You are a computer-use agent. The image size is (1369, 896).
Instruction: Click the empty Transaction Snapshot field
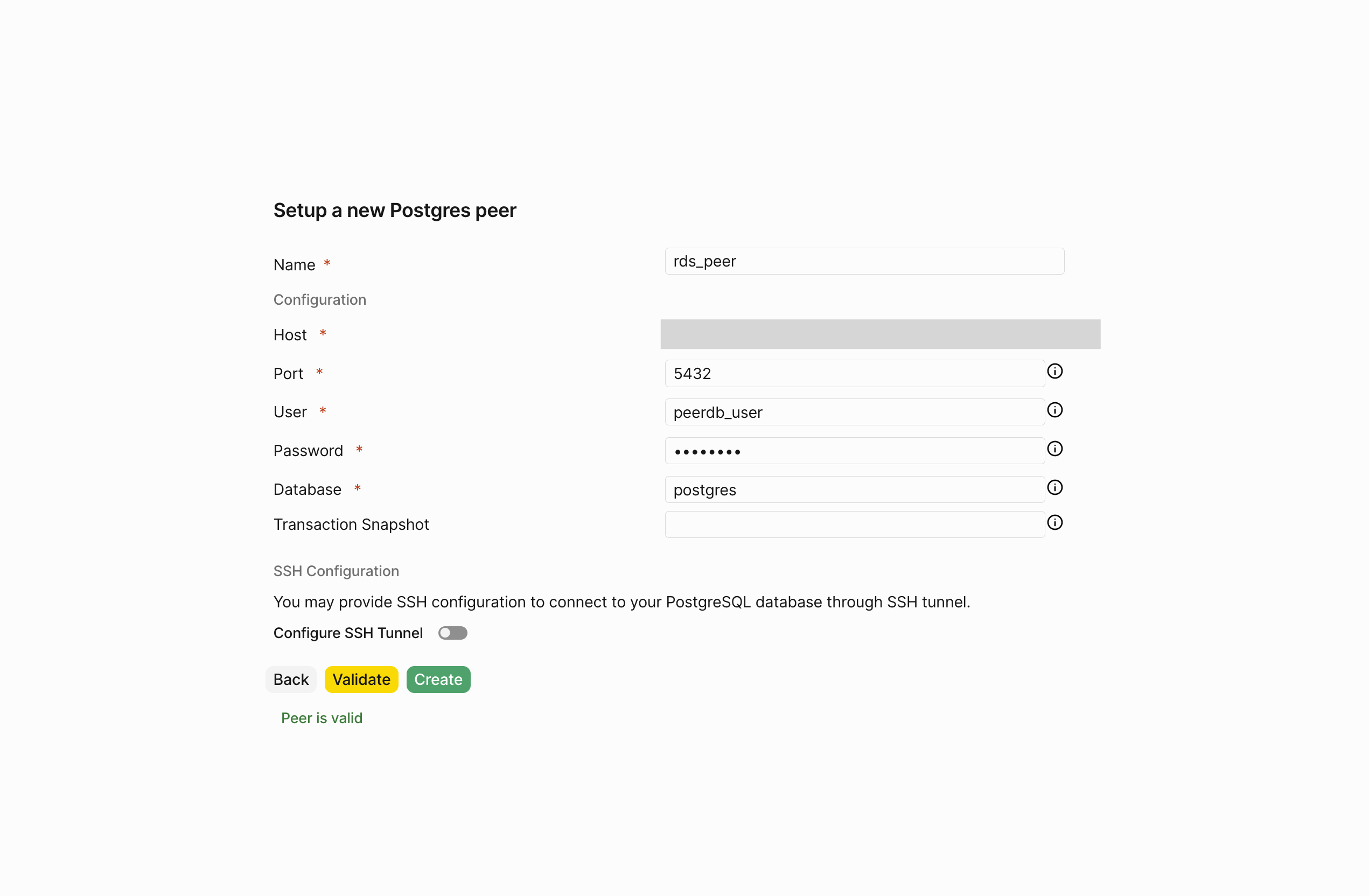coord(854,524)
